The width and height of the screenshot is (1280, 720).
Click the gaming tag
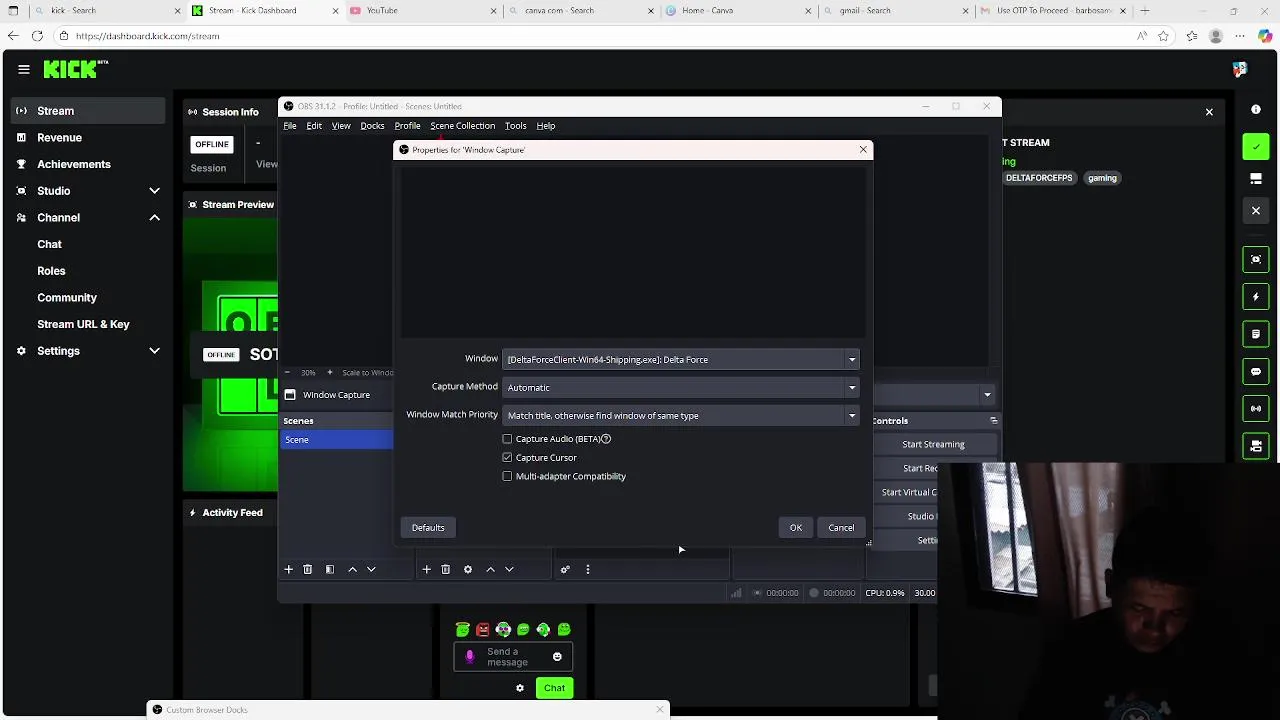[1102, 178]
